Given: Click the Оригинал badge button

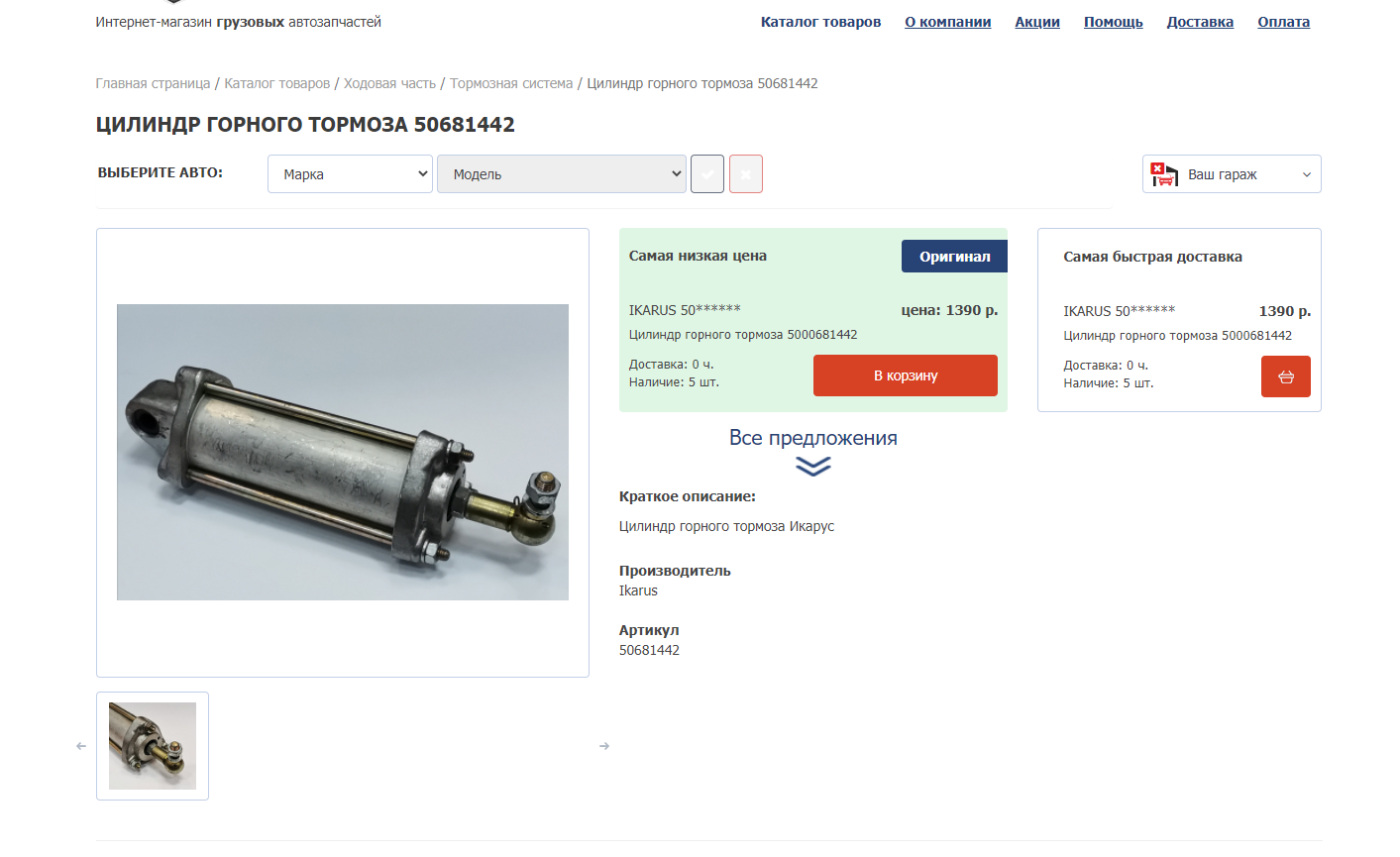Looking at the screenshot, I should pyautogui.click(x=954, y=257).
